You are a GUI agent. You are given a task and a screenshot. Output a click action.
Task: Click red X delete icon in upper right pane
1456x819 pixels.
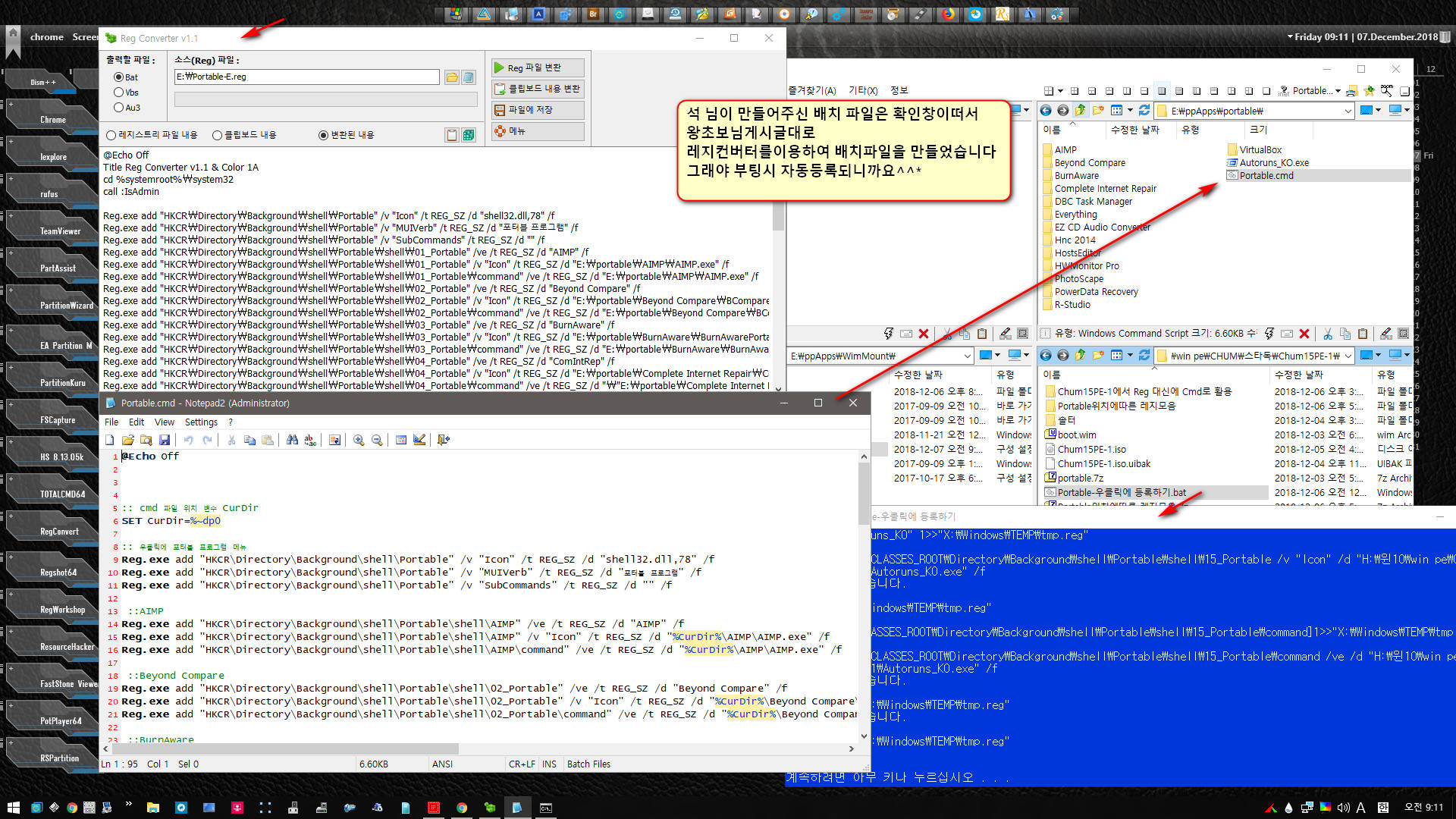pyautogui.click(x=1304, y=334)
